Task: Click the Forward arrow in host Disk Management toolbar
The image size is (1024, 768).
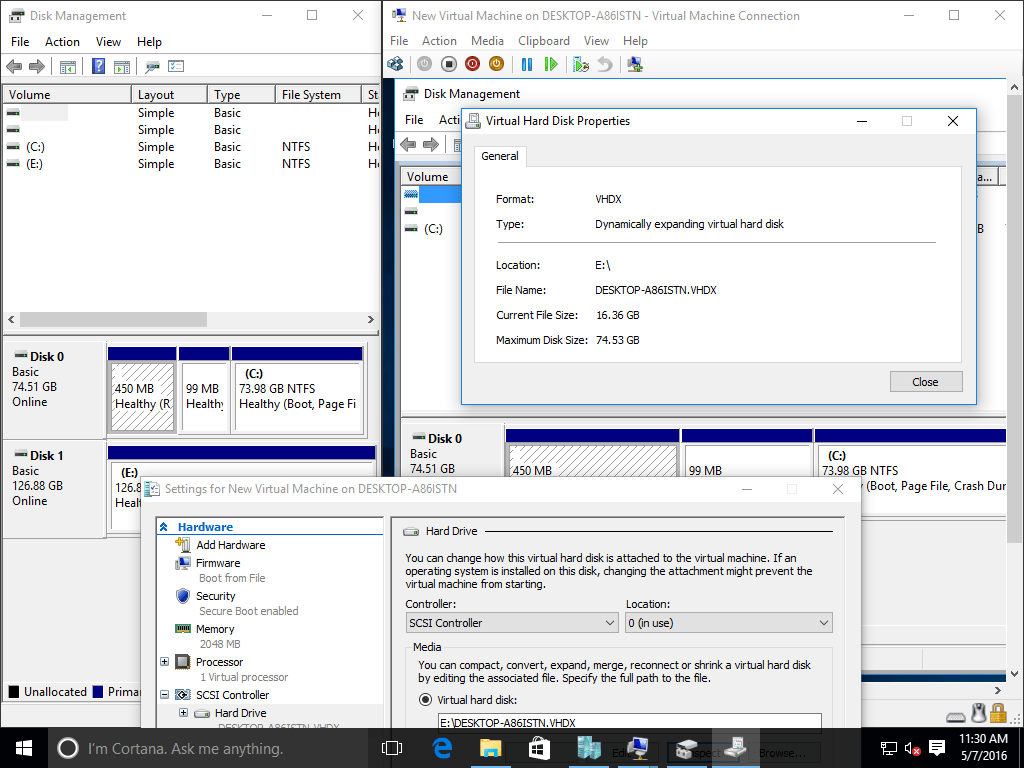Action: (37, 66)
